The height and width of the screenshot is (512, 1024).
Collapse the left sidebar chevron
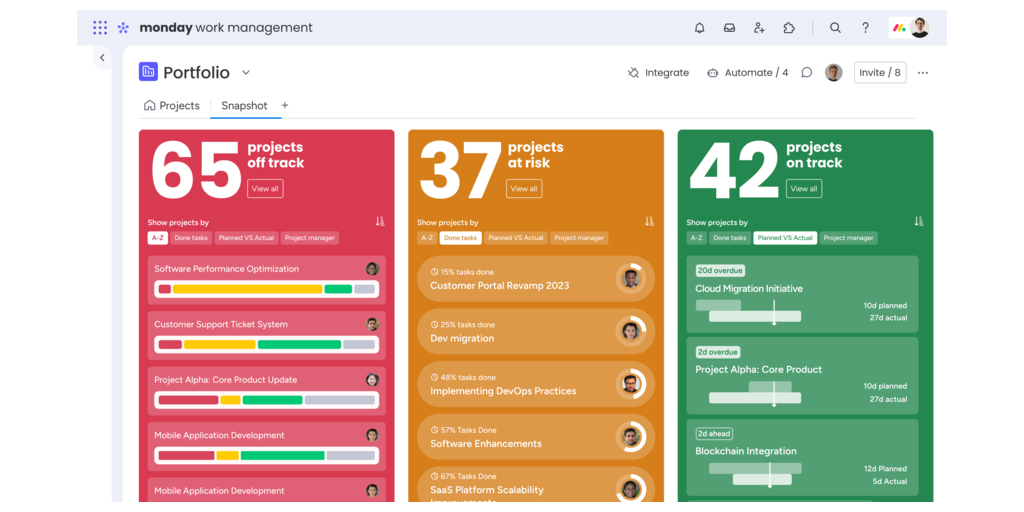coord(102,58)
